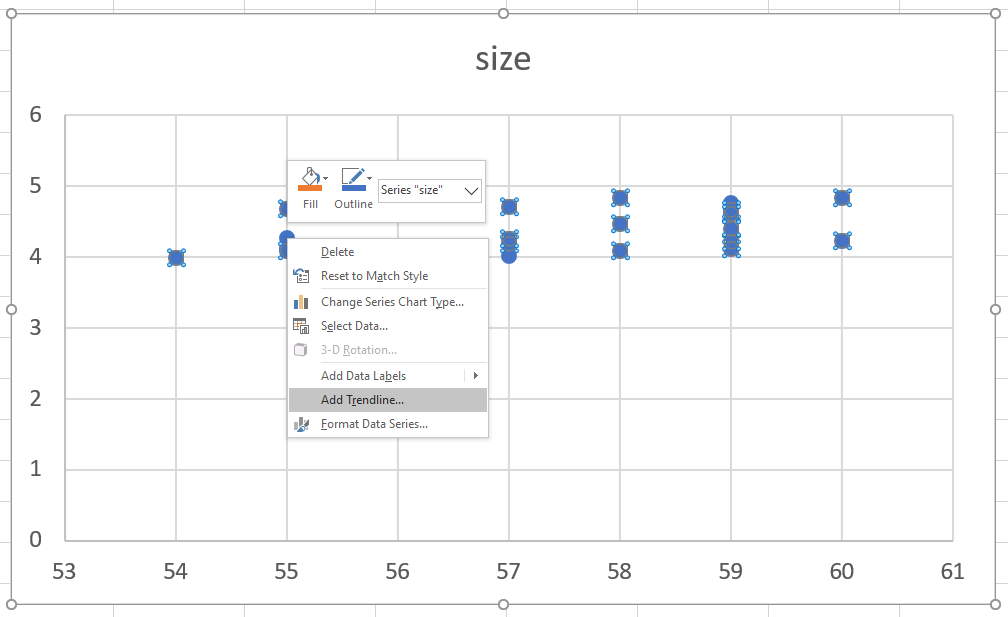This screenshot has width=1008, height=617.
Task: Click the Select Data table icon
Action: (301, 326)
